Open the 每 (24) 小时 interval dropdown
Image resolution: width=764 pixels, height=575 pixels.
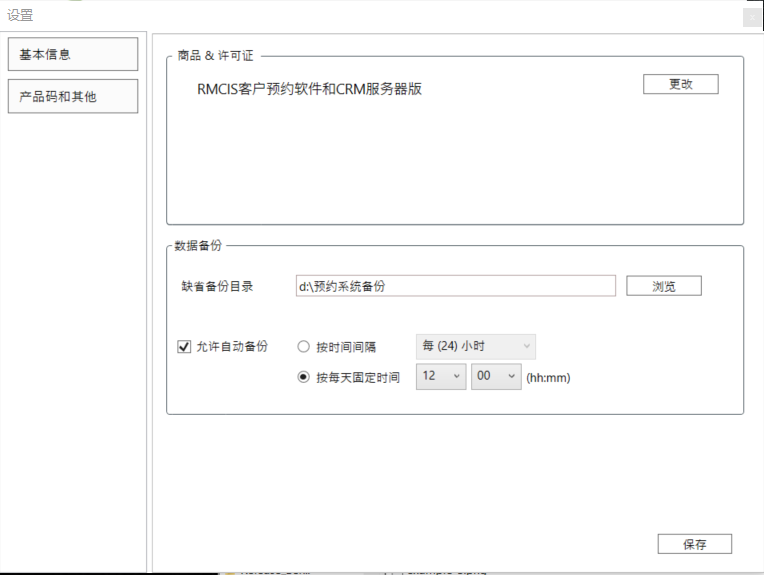click(x=476, y=346)
